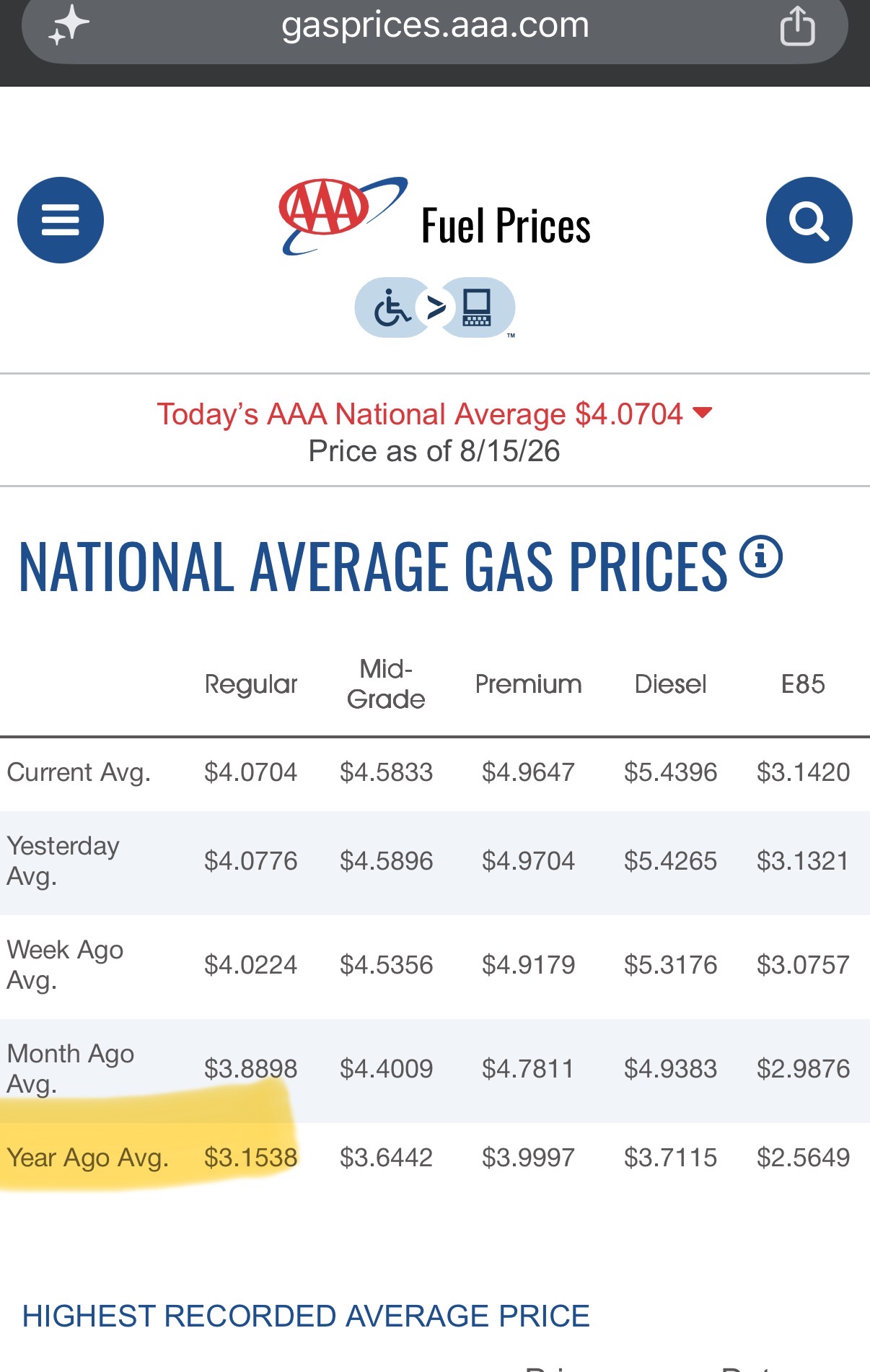The width and height of the screenshot is (870, 1372).
Task: Select the E85 column header
Action: coord(803,684)
